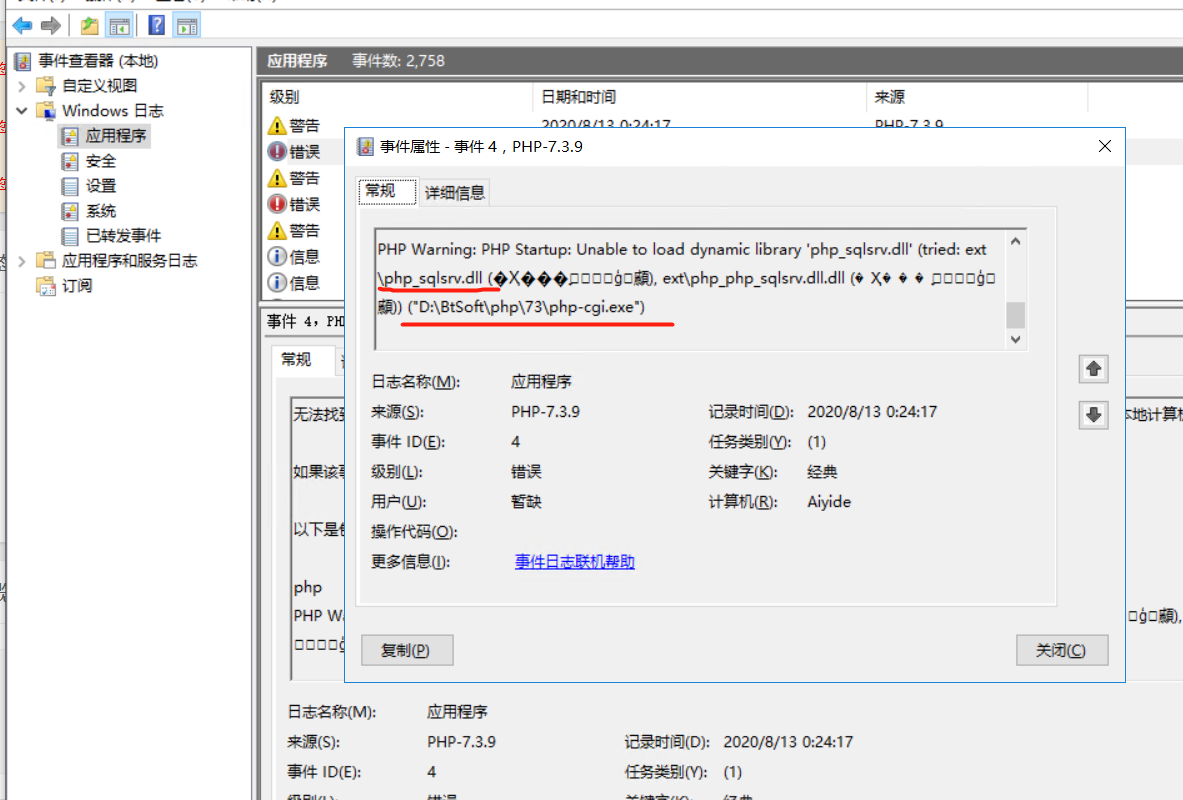The image size is (1183, 800).
Task: Close the 事件属性 dialog with the X
Action: tap(1105, 146)
